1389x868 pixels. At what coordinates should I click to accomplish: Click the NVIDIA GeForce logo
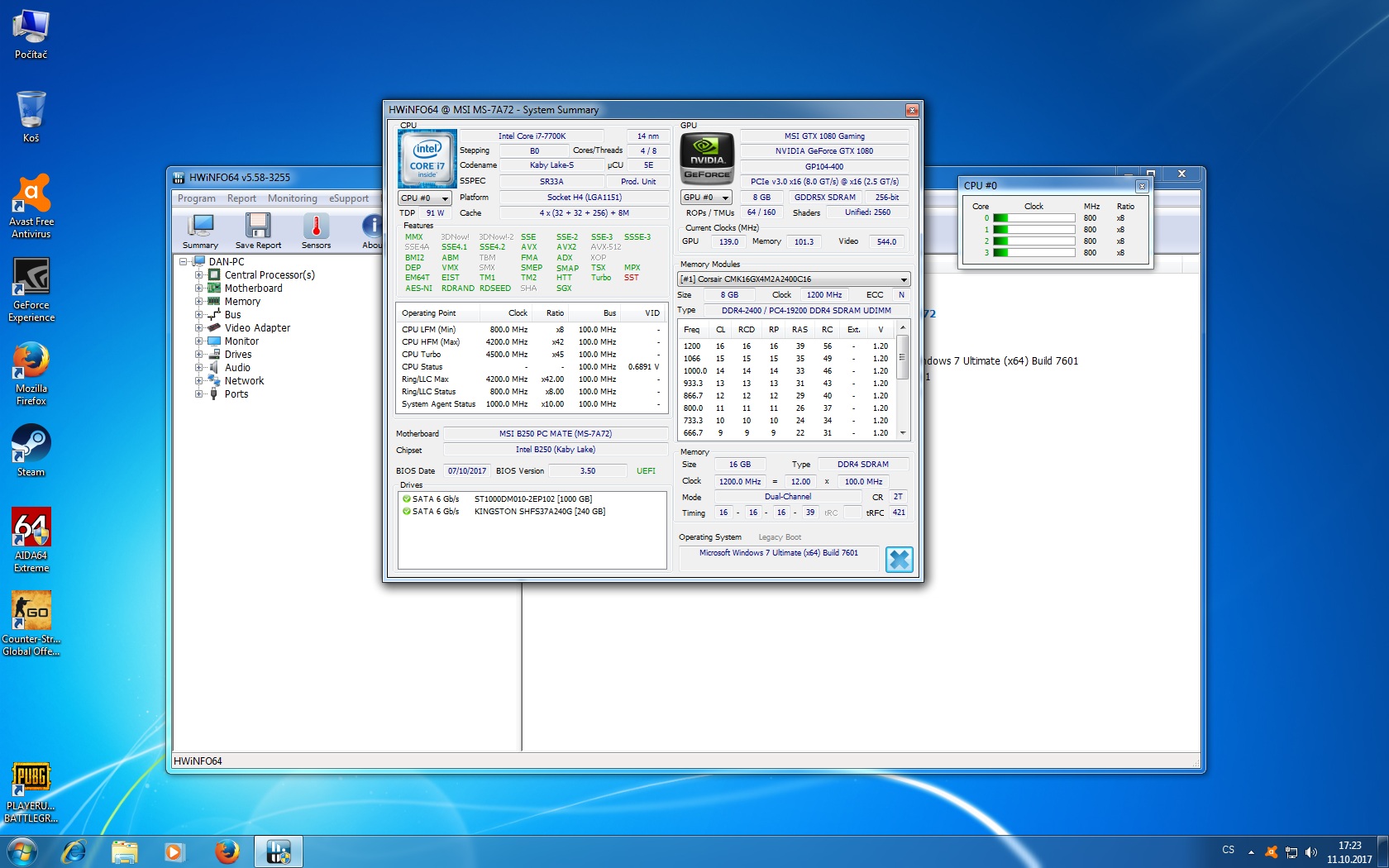[x=707, y=157]
